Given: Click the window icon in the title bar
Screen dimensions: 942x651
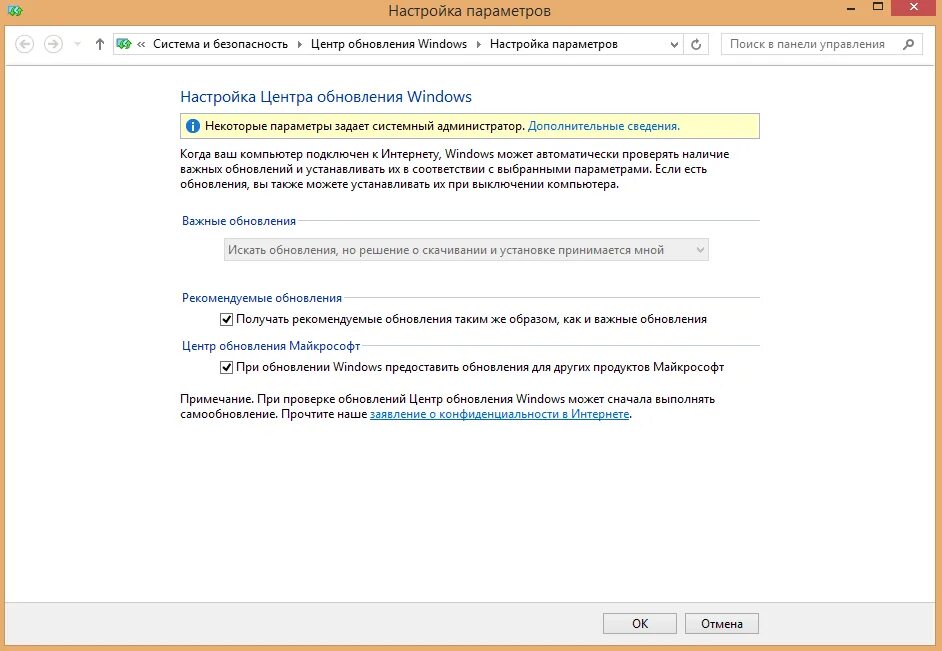Looking at the screenshot, I should [x=15, y=10].
